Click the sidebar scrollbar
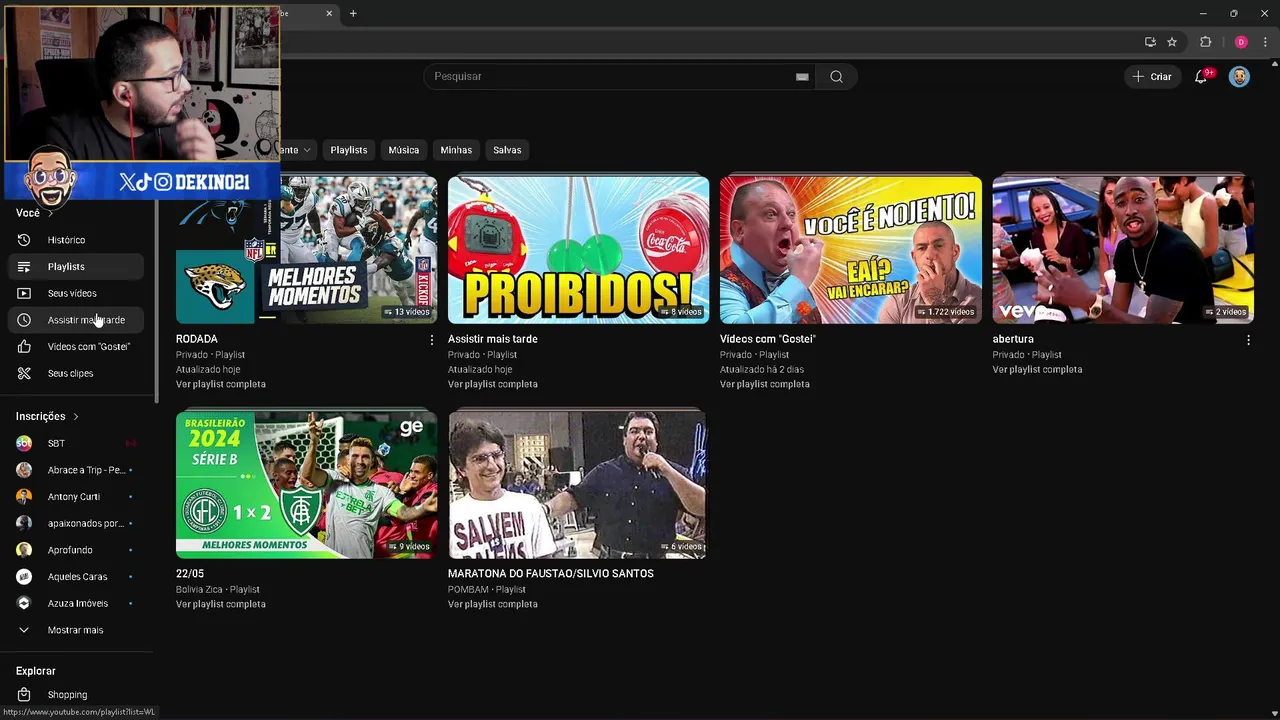Screen dimensions: 1280x720 click(x=156, y=300)
